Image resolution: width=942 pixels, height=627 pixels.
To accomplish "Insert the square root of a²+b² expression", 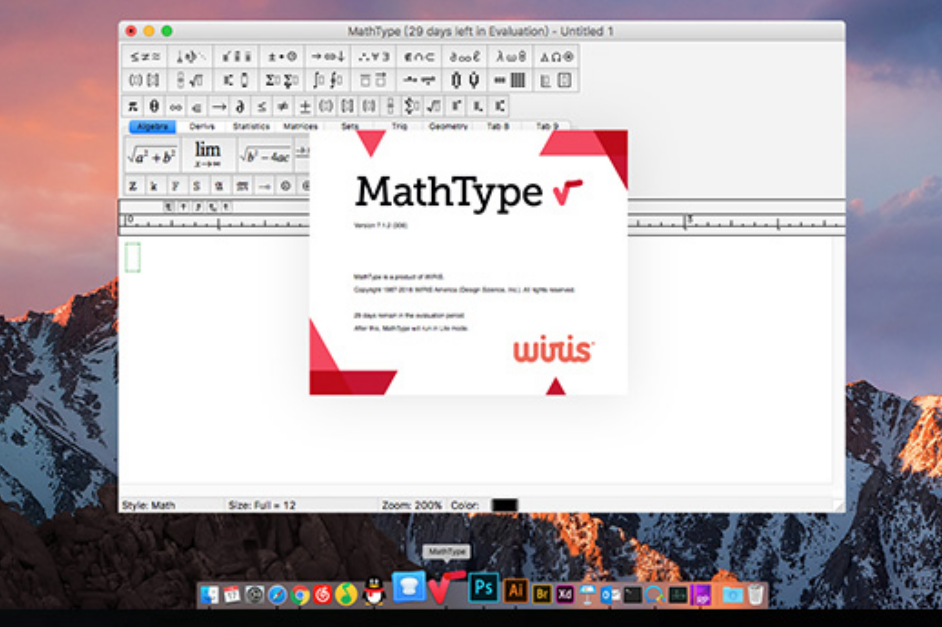I will 151,156.
